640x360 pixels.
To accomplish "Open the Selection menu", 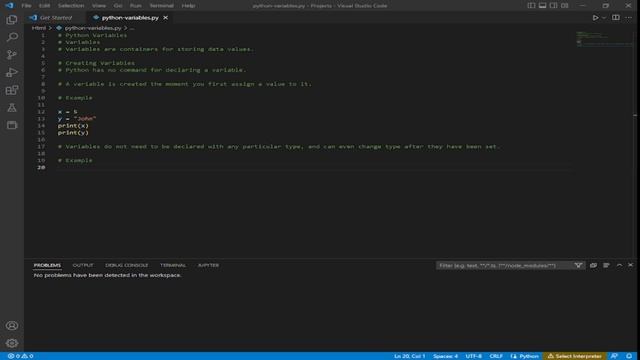I will [71, 6].
